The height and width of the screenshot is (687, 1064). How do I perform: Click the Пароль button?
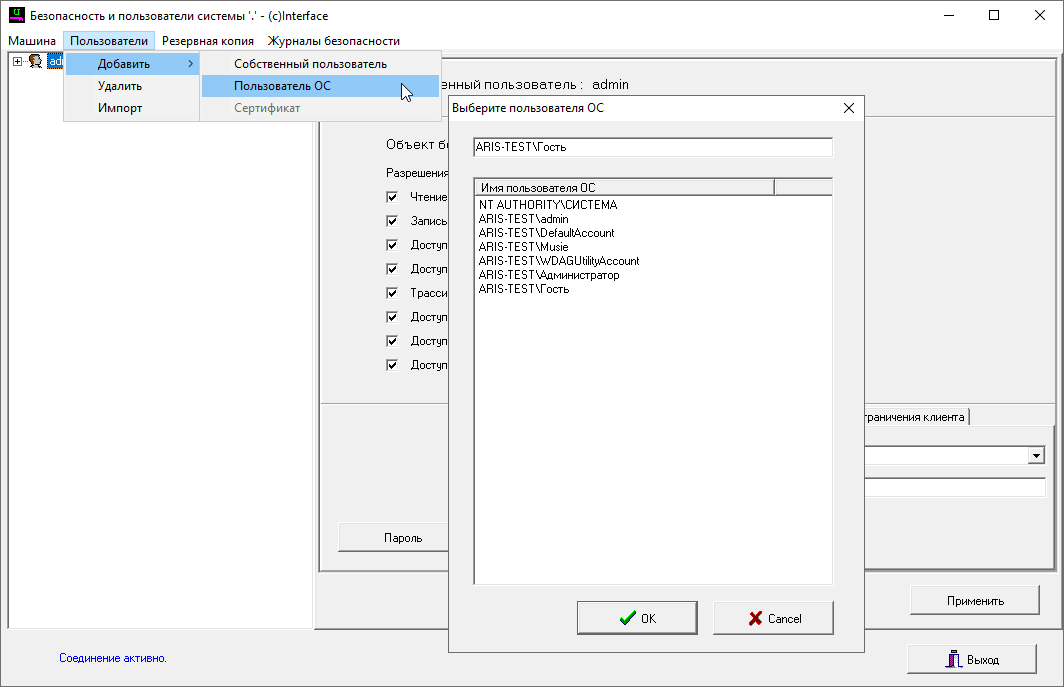click(403, 538)
